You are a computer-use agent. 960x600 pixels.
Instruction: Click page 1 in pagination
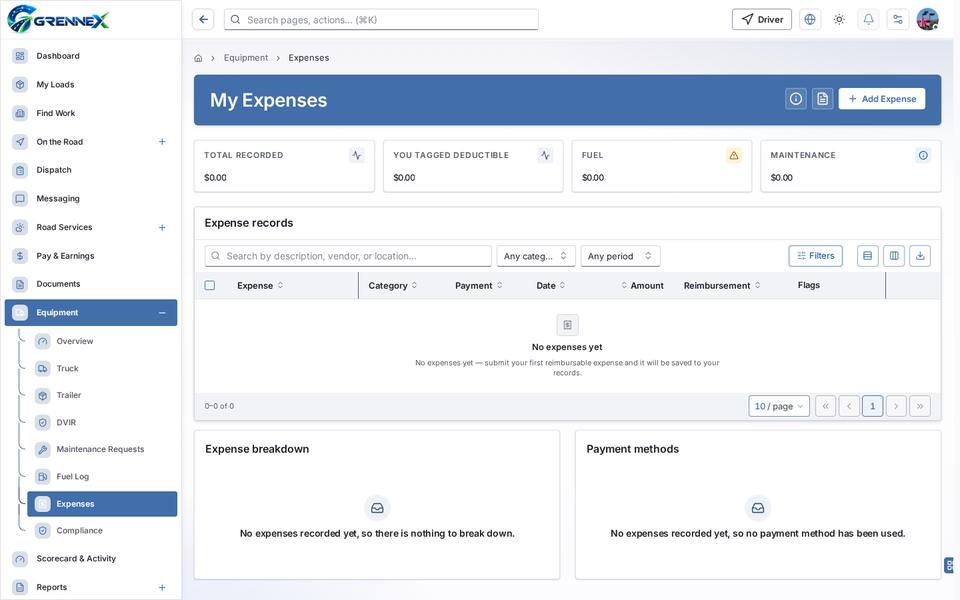[x=872, y=406]
